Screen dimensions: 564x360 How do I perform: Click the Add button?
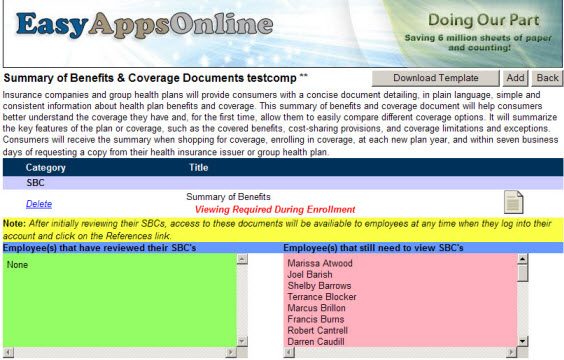(515, 78)
